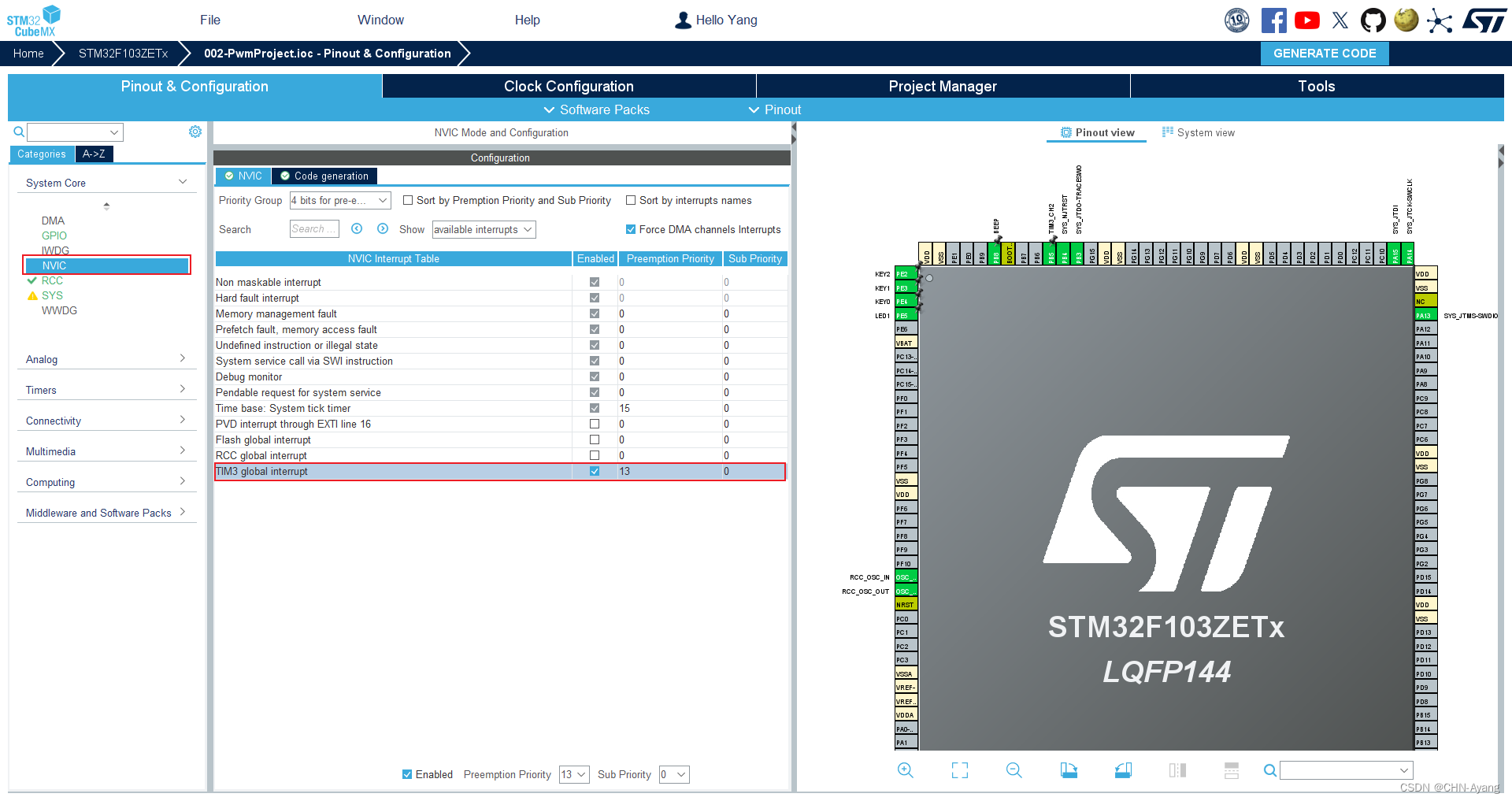Viewport: 1512px width, 801px height.
Task: Open the YouTube icon link
Action: point(1307,20)
